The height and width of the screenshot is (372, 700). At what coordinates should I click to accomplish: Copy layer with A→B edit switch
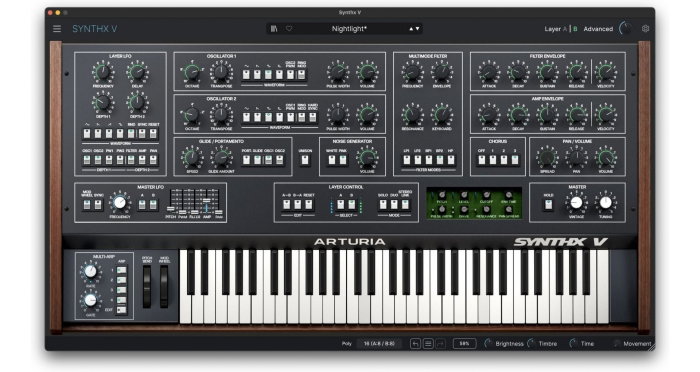click(x=287, y=205)
